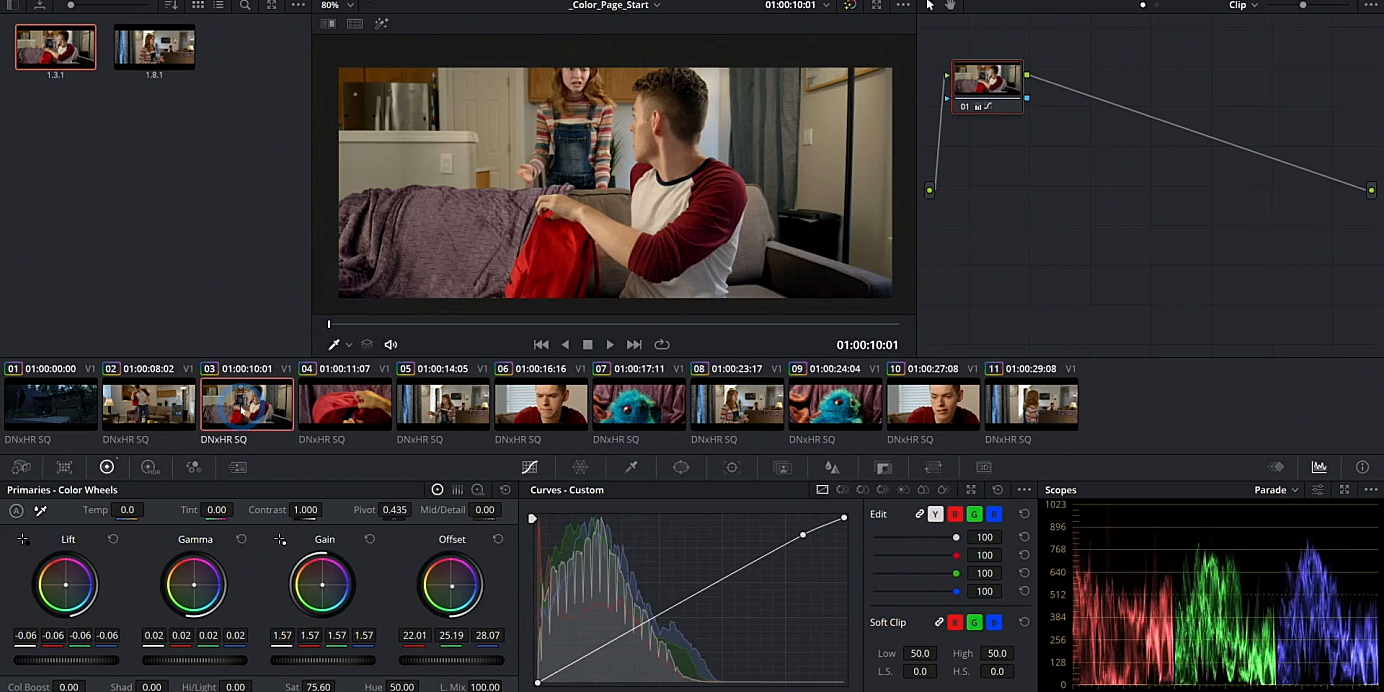Screen dimensions: 1384x692
Task: Pick white point for Gain wheel
Action: (x=280, y=540)
